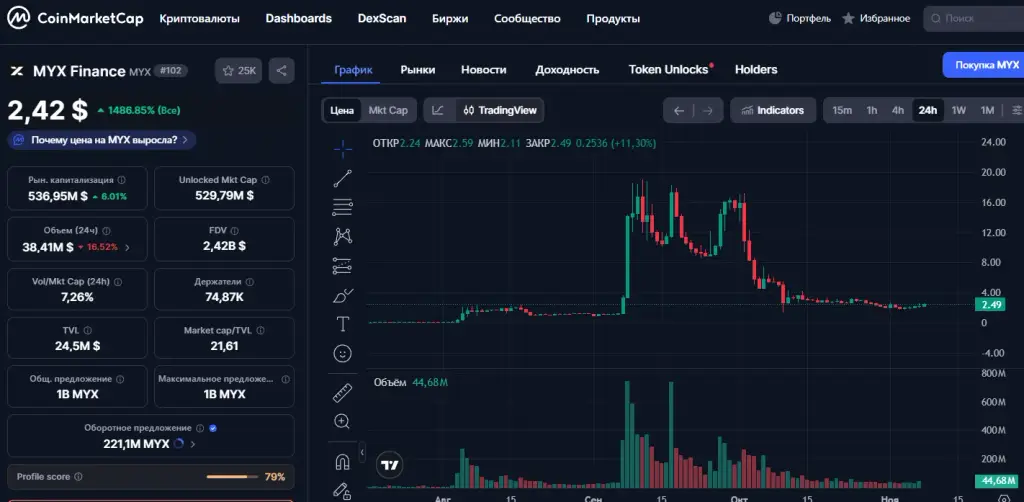Show info for Держатели
Image resolution: width=1024 pixels, height=502 pixels.
250,281
